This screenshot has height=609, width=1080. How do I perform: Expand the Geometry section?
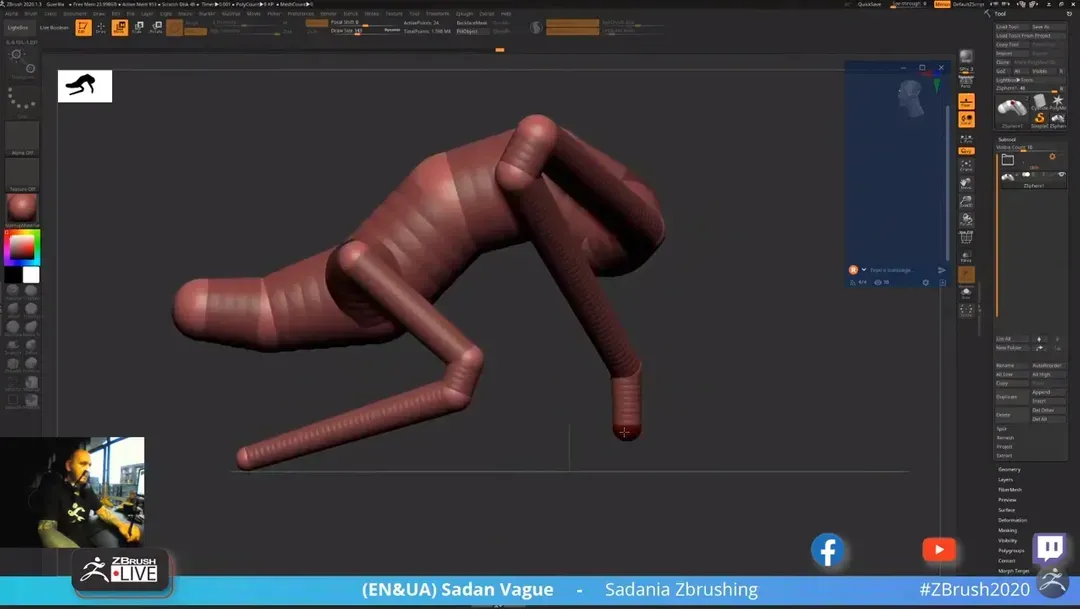point(1009,469)
